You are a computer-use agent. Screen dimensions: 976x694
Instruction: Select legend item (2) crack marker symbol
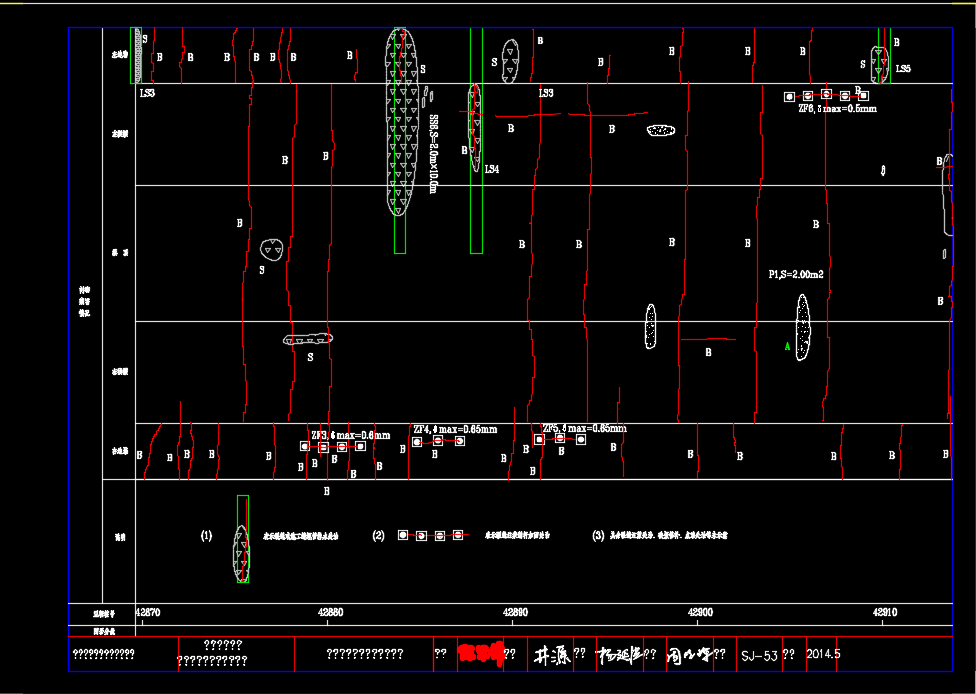pos(430,535)
